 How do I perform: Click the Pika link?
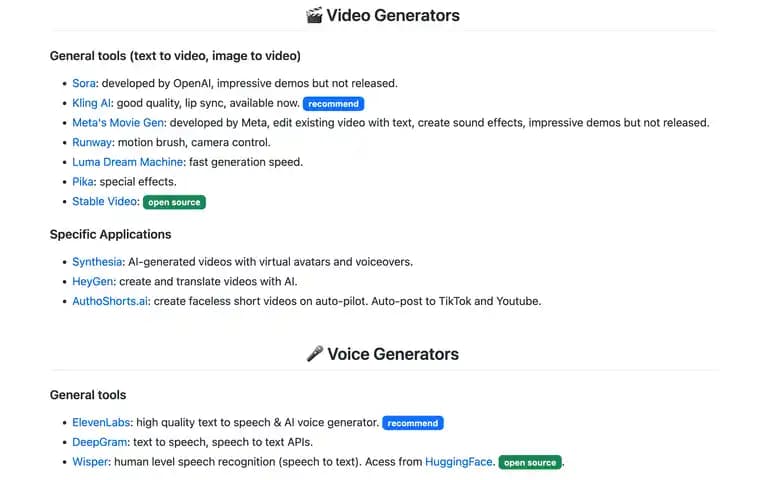coord(83,182)
